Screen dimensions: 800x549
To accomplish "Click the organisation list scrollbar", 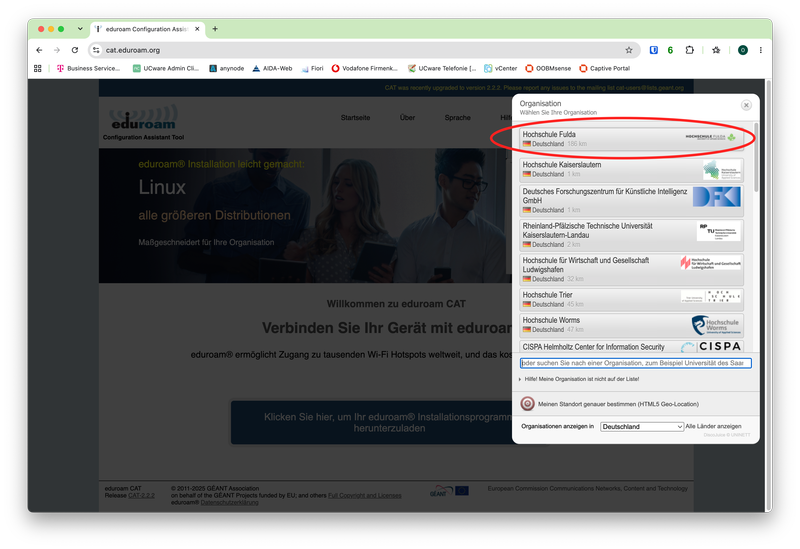I will point(756,157).
